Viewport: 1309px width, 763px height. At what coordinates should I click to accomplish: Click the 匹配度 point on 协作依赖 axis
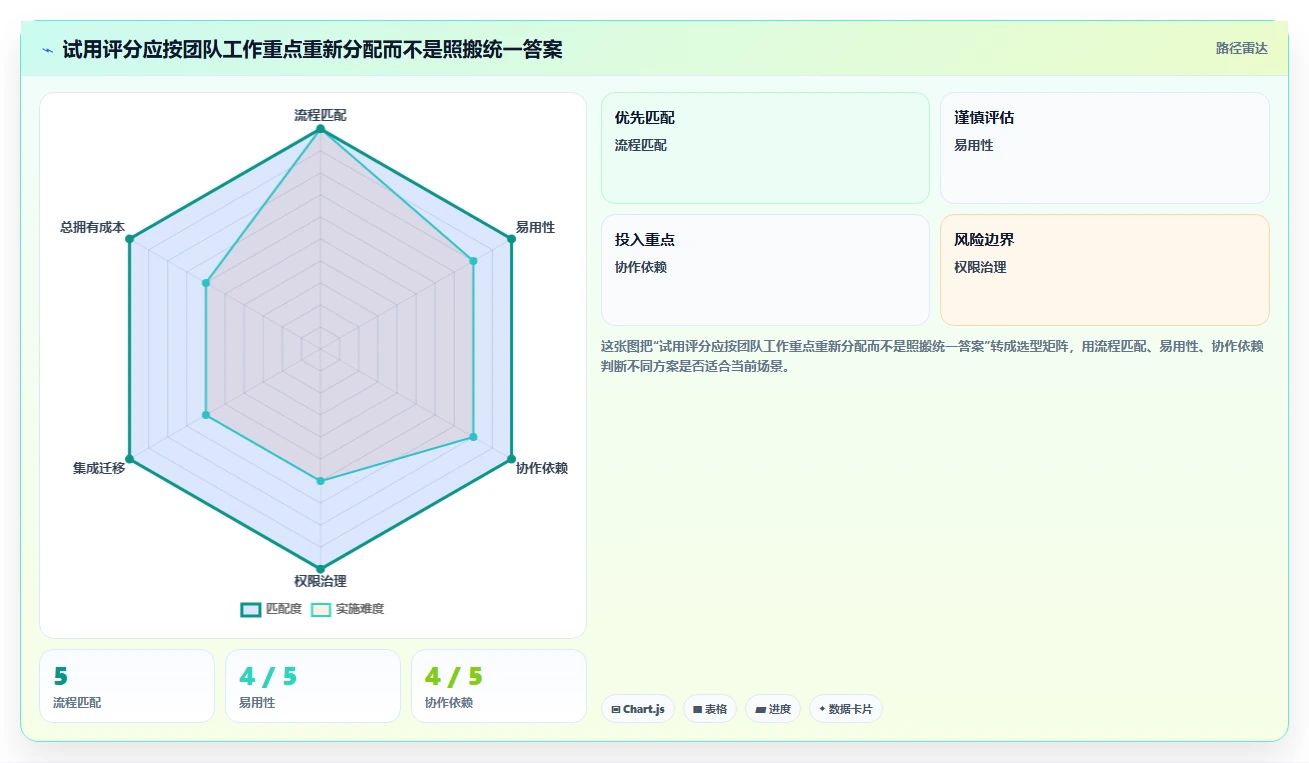tap(511, 459)
